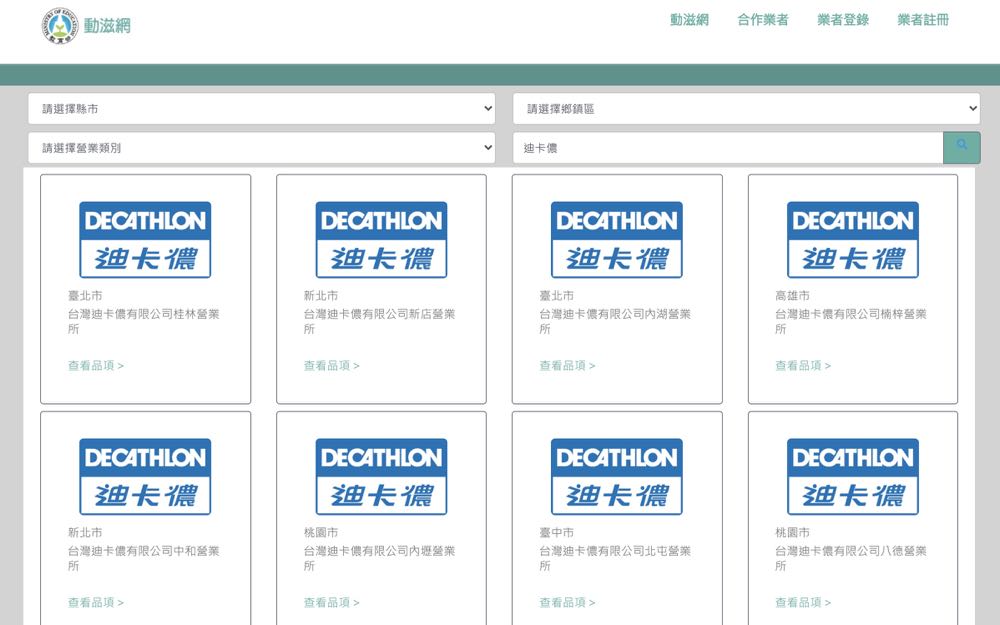The width and height of the screenshot is (1000, 625).
Task: Open 查看品項 for 中和營業所
Action: coord(96,602)
